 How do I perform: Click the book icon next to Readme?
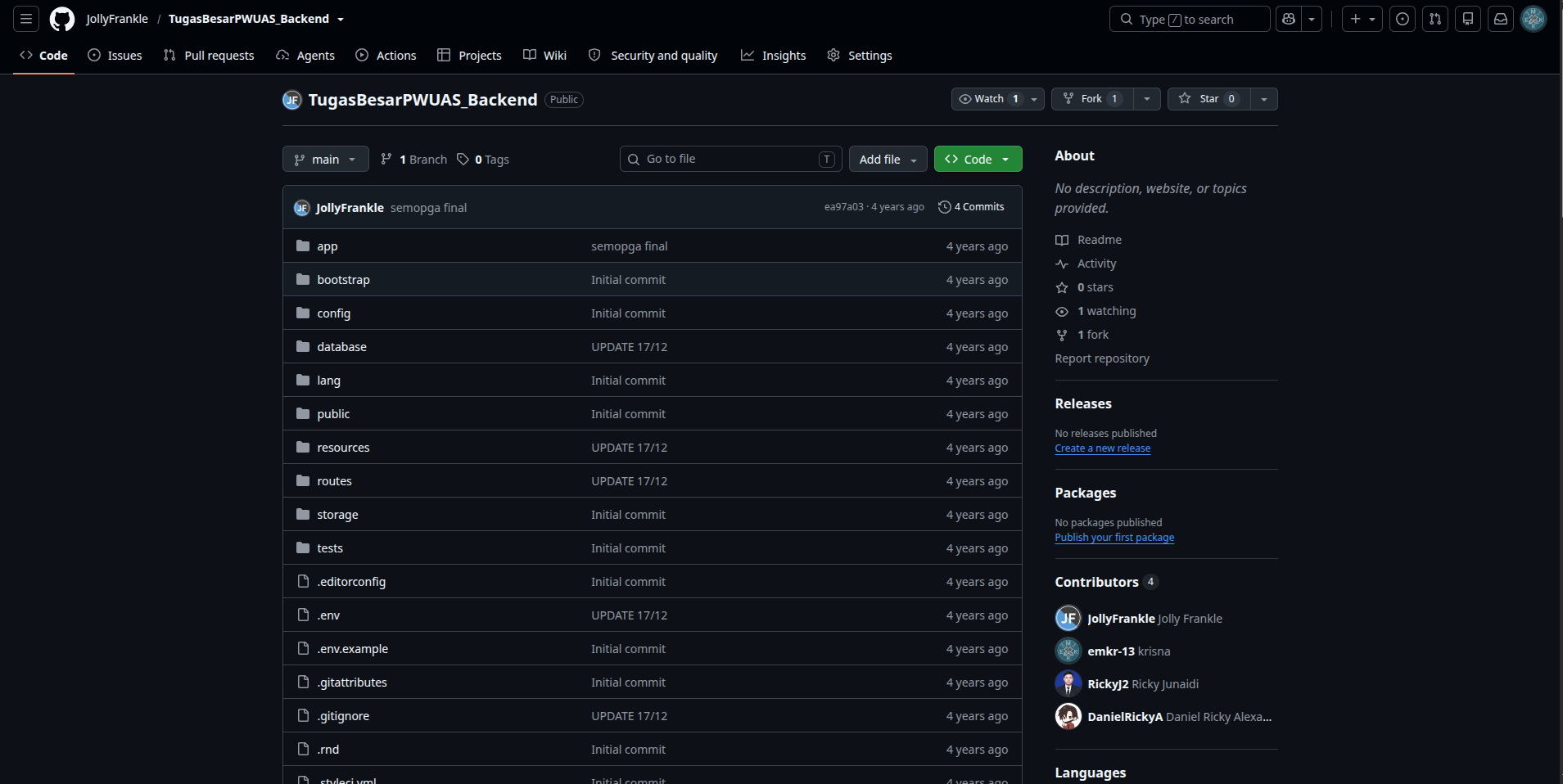pos(1062,240)
